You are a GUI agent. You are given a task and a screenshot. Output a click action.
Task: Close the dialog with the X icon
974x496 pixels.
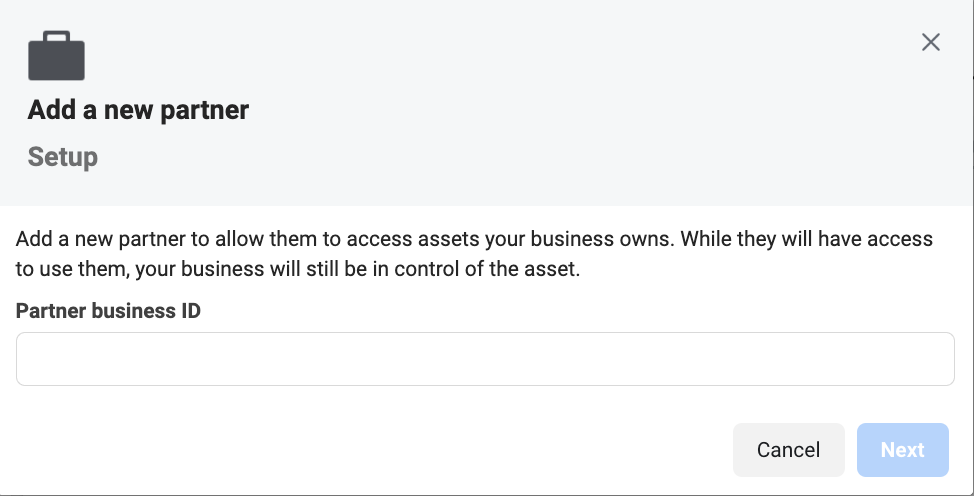(x=931, y=42)
